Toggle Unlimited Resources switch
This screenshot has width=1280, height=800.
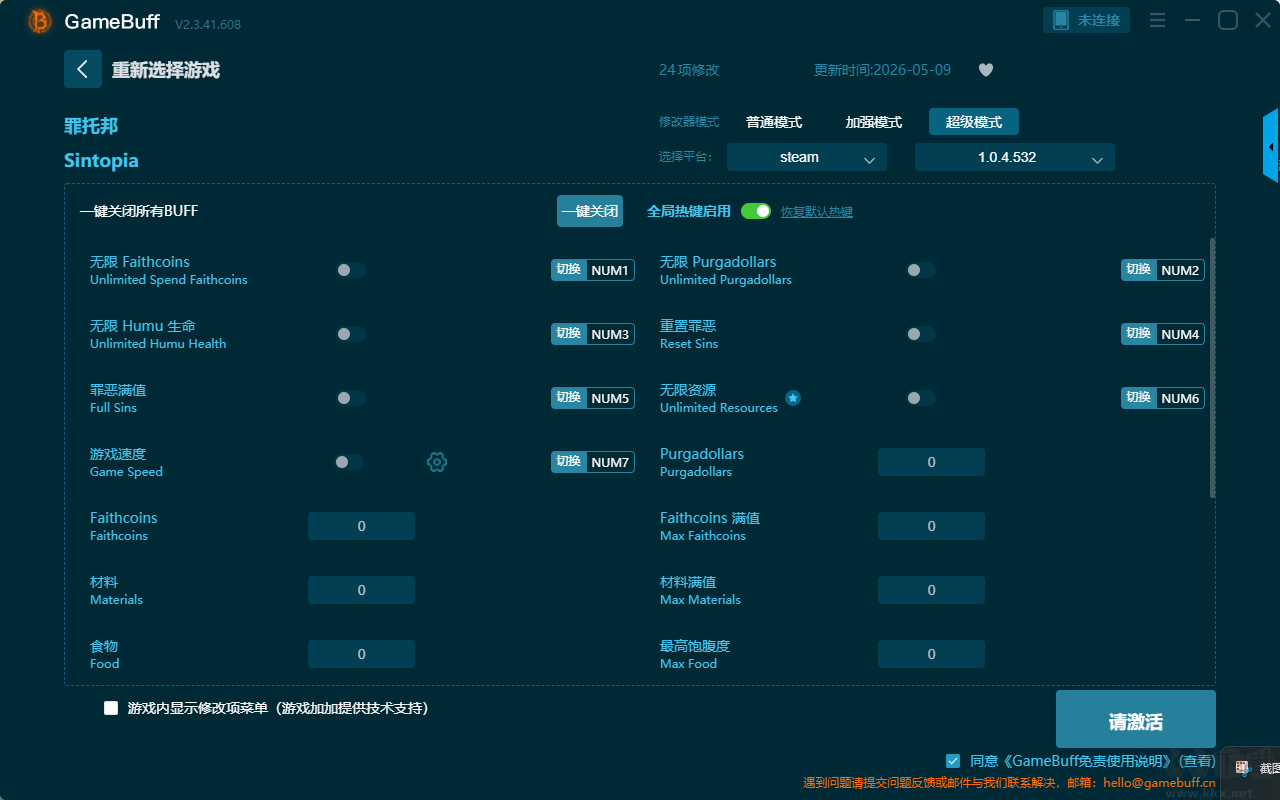coord(921,398)
